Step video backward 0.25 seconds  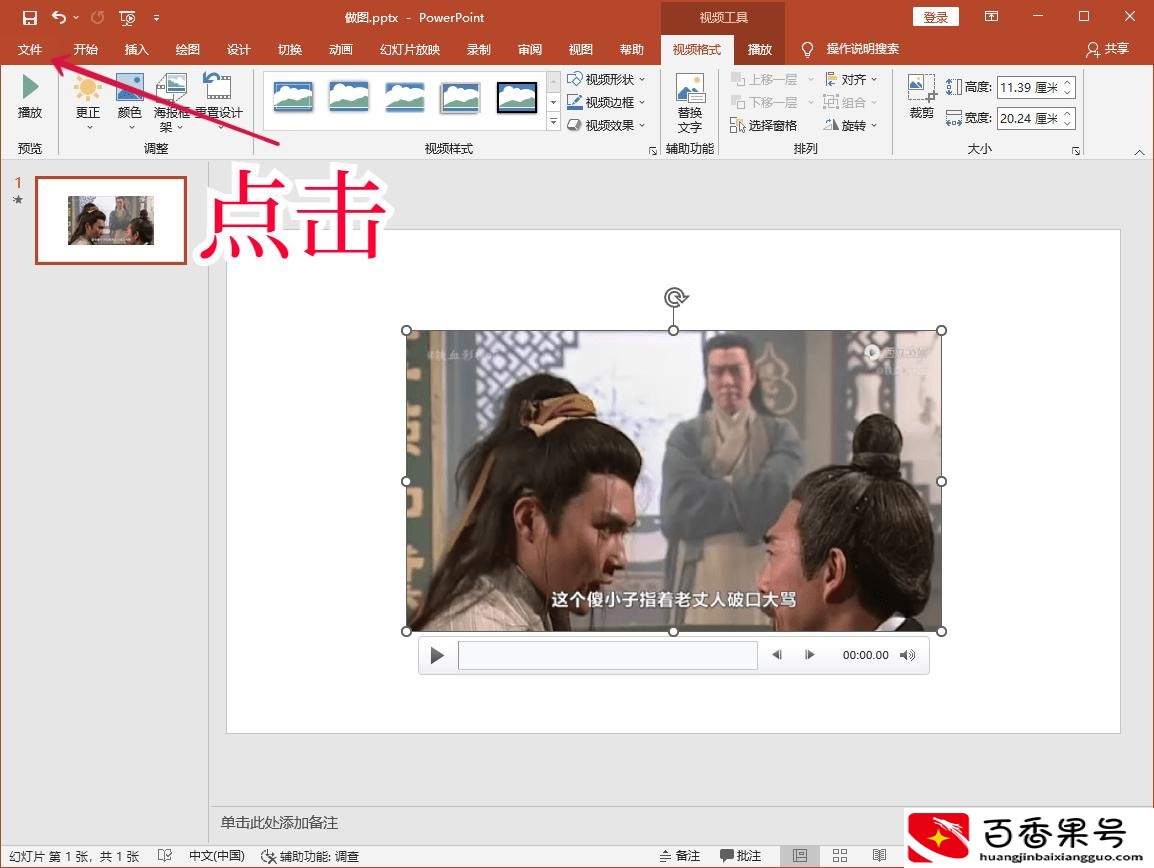(776, 654)
